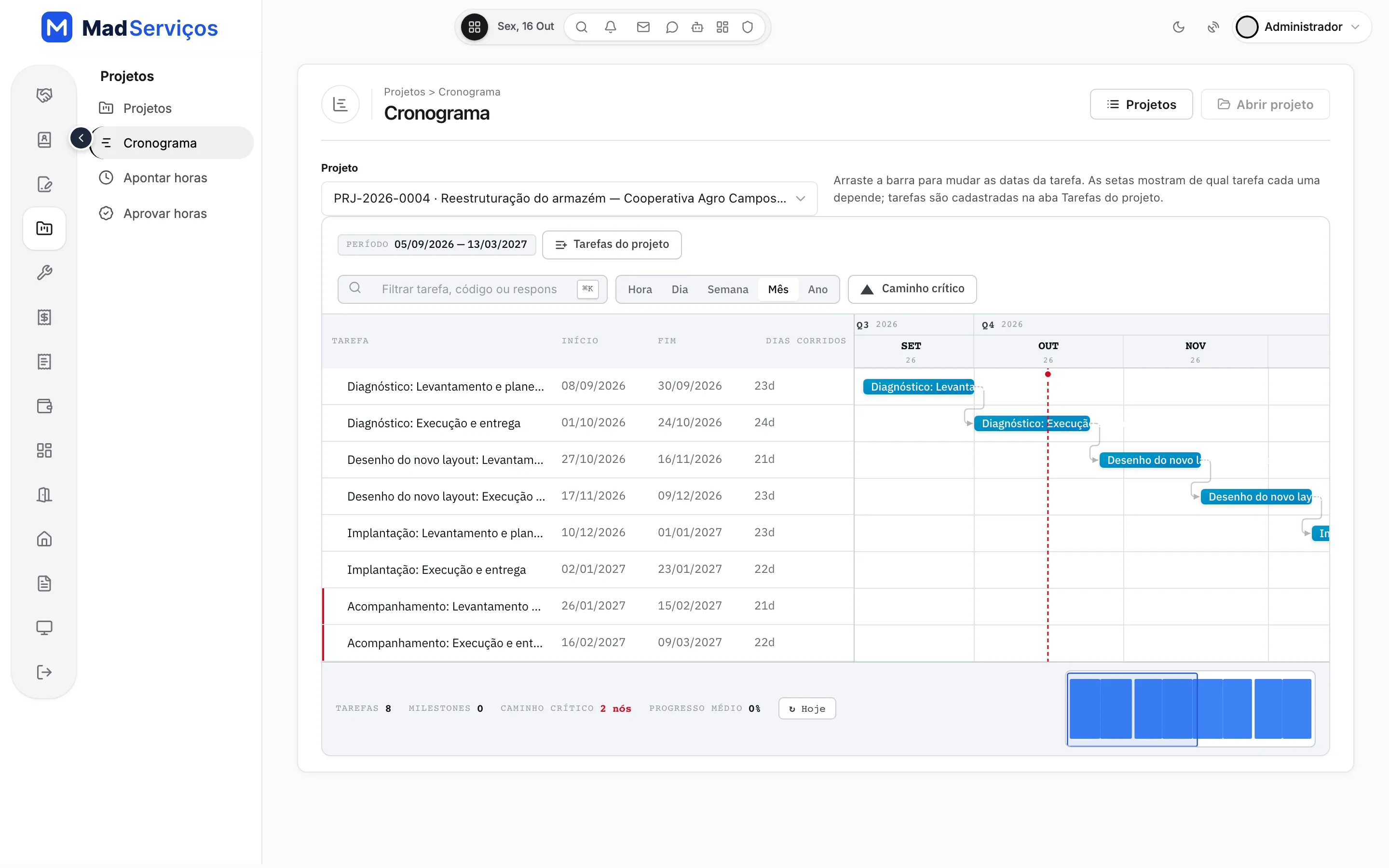Select the projects folder-chart icon in the rail

pos(44,229)
